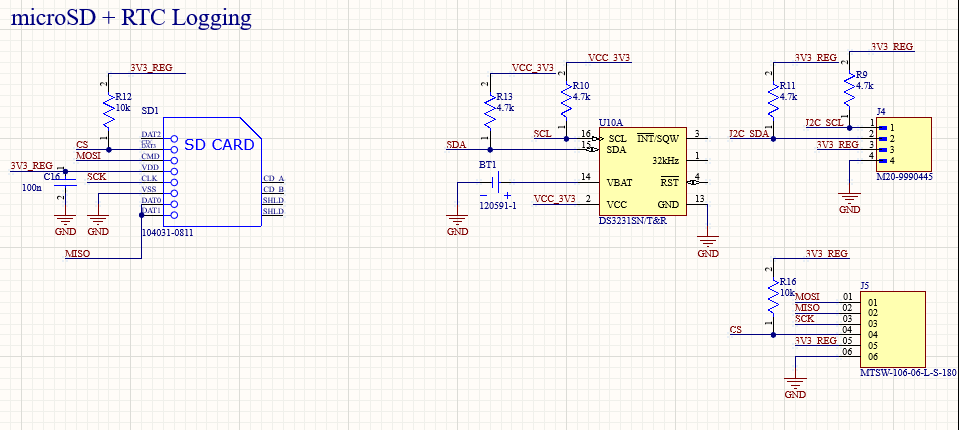Click the VBAT pin name on U10A
The width and height of the screenshot is (959, 430).
tap(620, 182)
